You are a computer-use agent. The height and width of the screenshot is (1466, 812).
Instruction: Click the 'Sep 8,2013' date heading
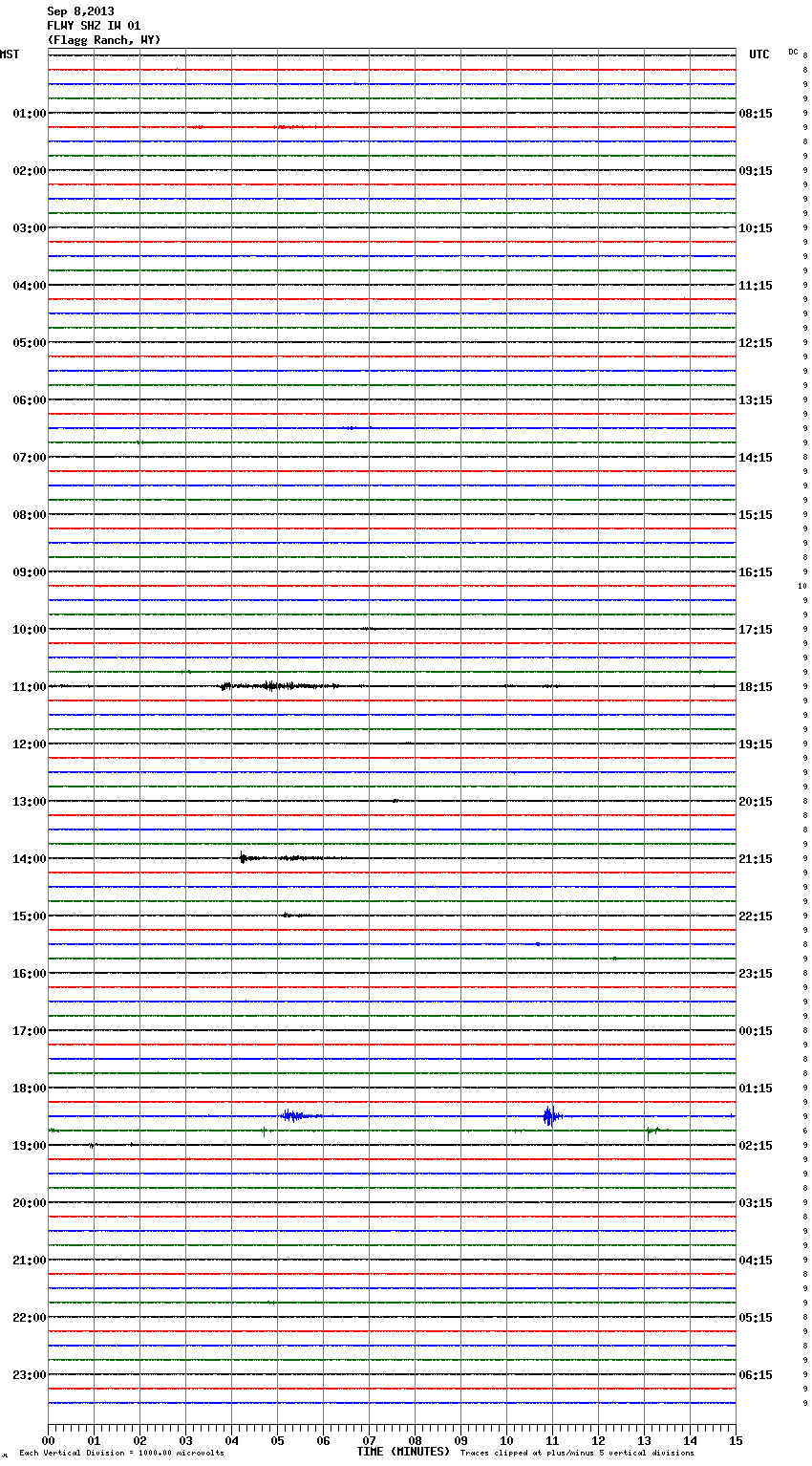[x=80, y=11]
